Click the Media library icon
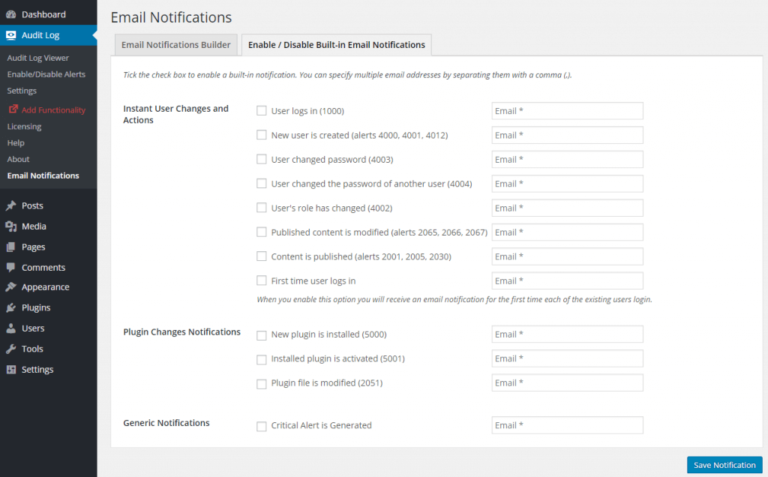Screen dimensions: 768x477 pos(11,226)
